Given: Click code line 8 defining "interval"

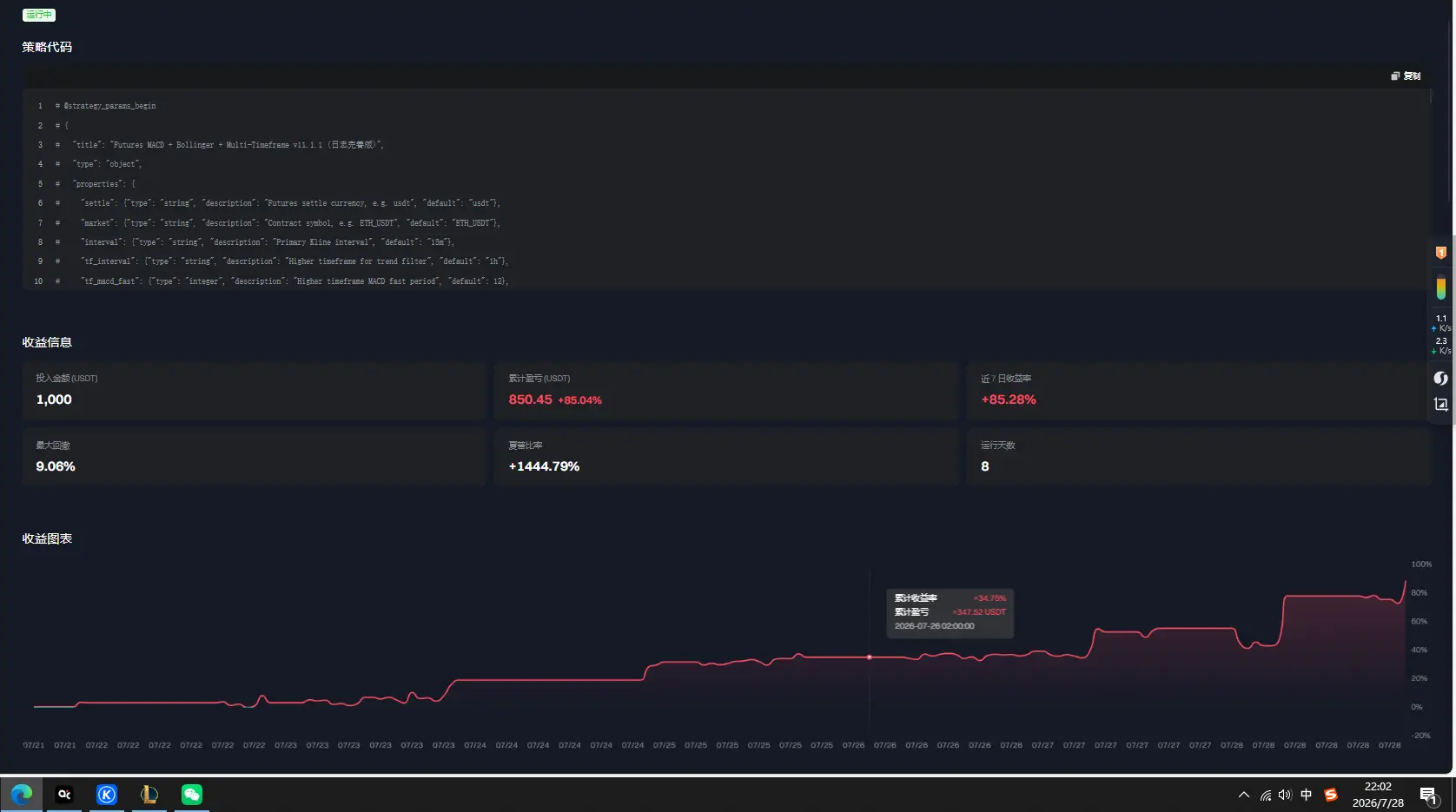Looking at the screenshot, I should 255,242.
